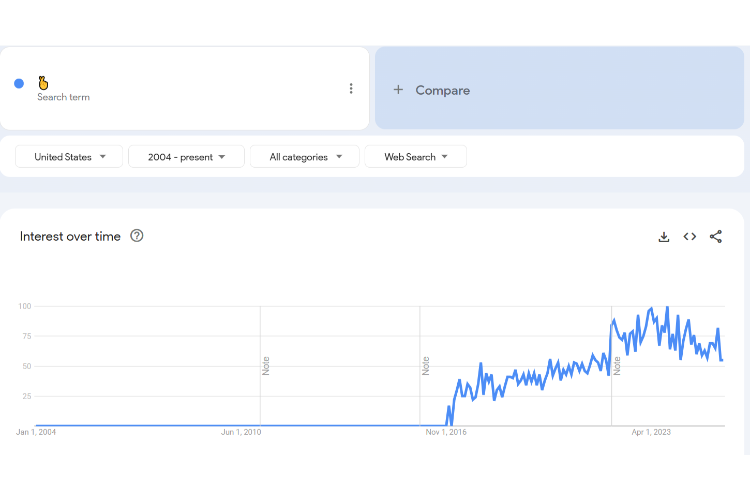Viewport: 750px width, 500px height.
Task: Click the Note marker left of Jun 2010
Action: [266, 365]
